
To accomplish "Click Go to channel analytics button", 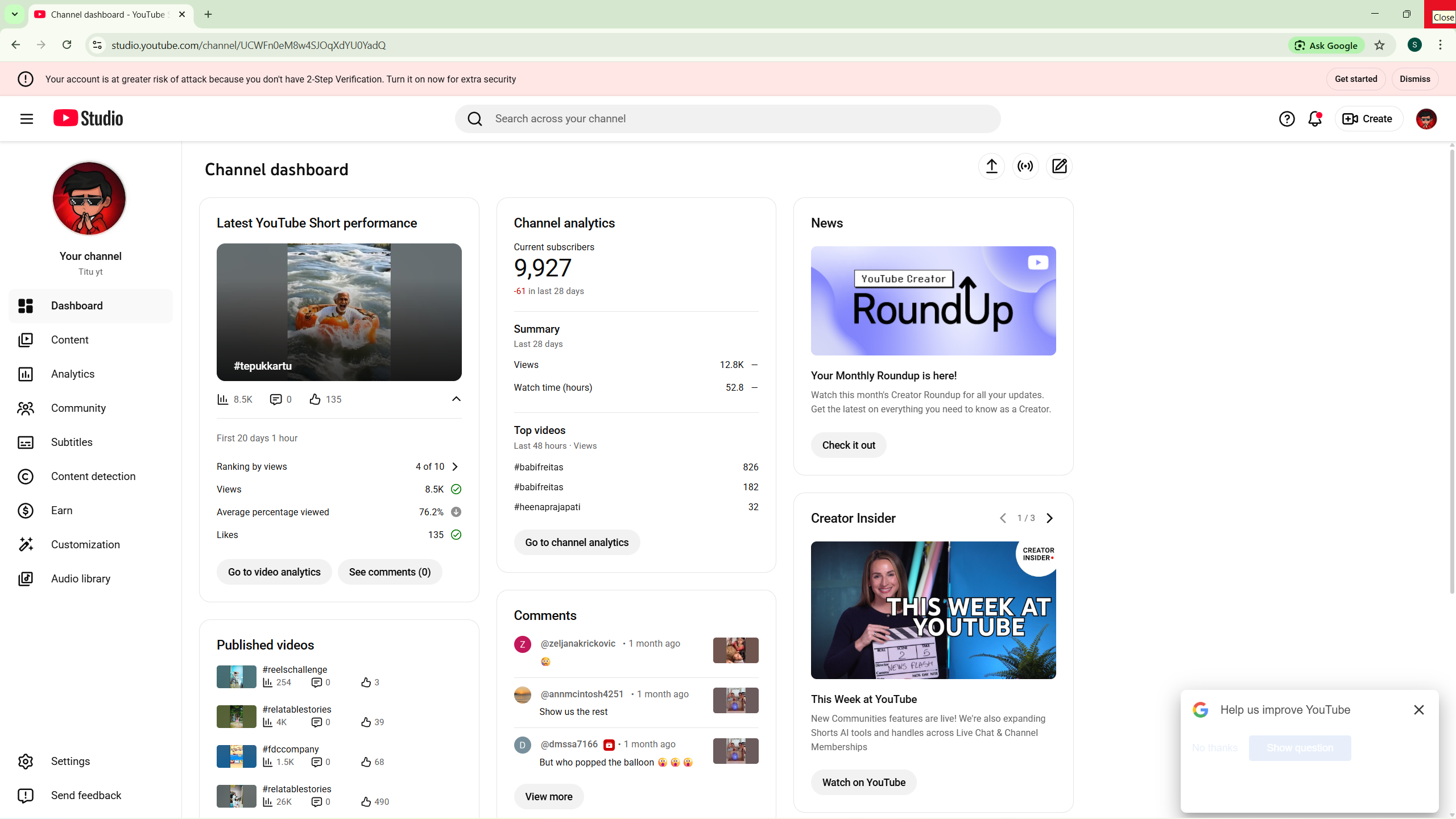I will point(577,543).
